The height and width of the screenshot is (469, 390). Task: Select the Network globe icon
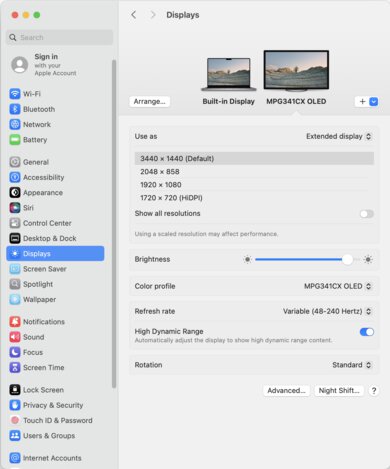point(15,124)
